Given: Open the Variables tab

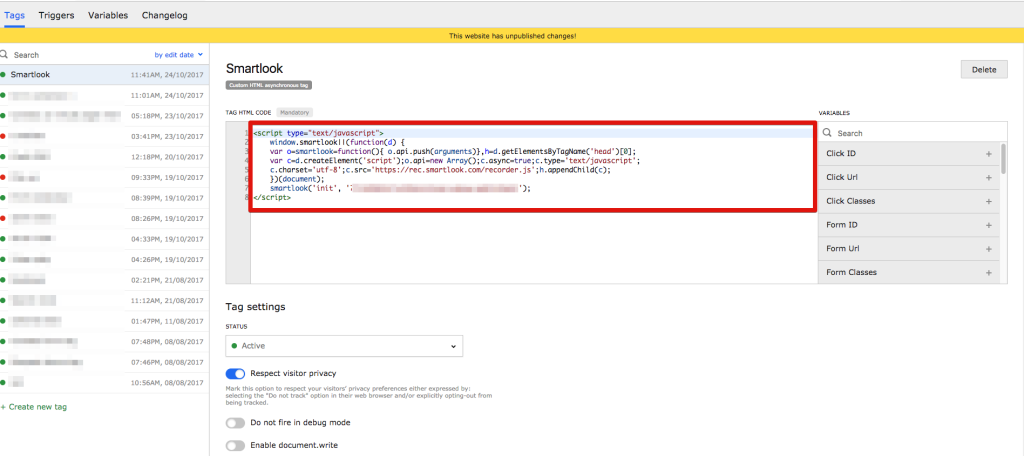Looking at the screenshot, I should [108, 15].
